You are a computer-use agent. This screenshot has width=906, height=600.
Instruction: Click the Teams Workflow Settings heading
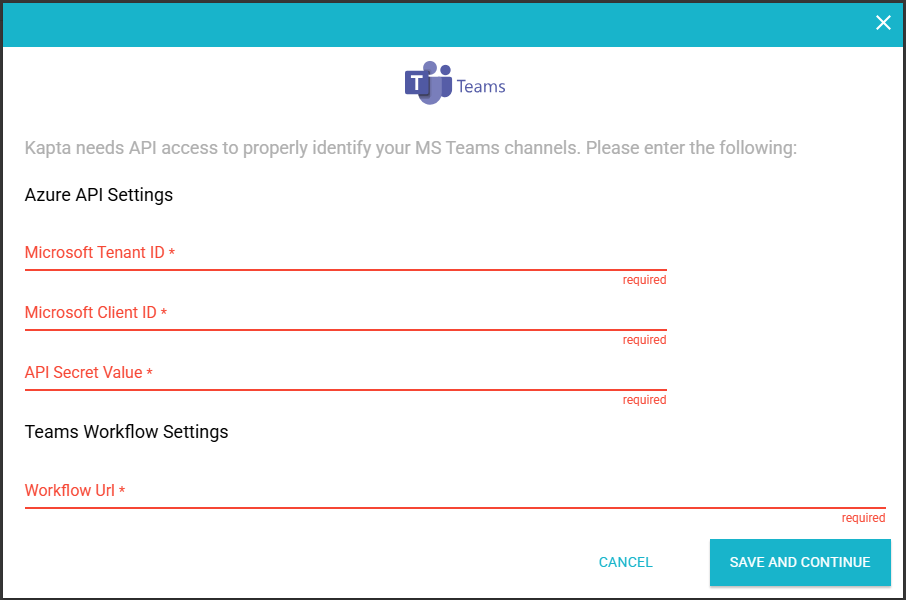[x=127, y=432]
